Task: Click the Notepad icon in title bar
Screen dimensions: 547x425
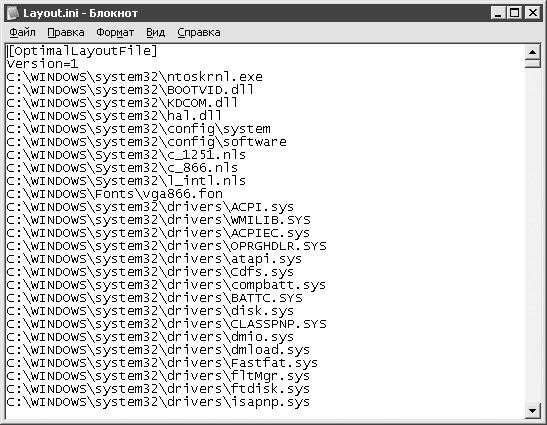Action: (13, 13)
